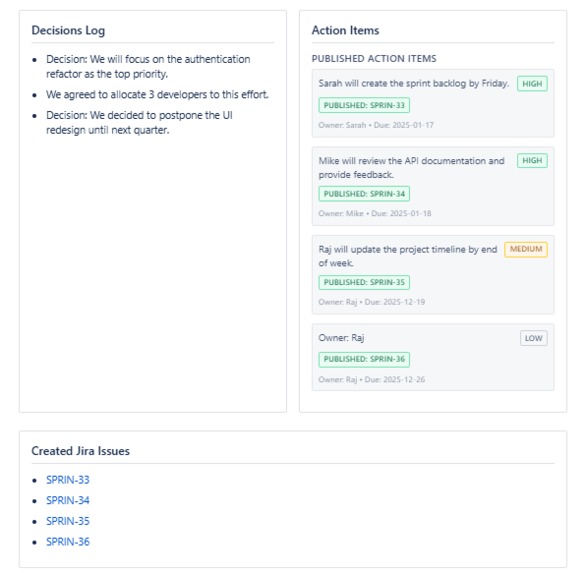The height and width of the screenshot is (573, 586).
Task: Click the PUBLISHED: SPRIN-36 badge
Action: click(x=364, y=359)
